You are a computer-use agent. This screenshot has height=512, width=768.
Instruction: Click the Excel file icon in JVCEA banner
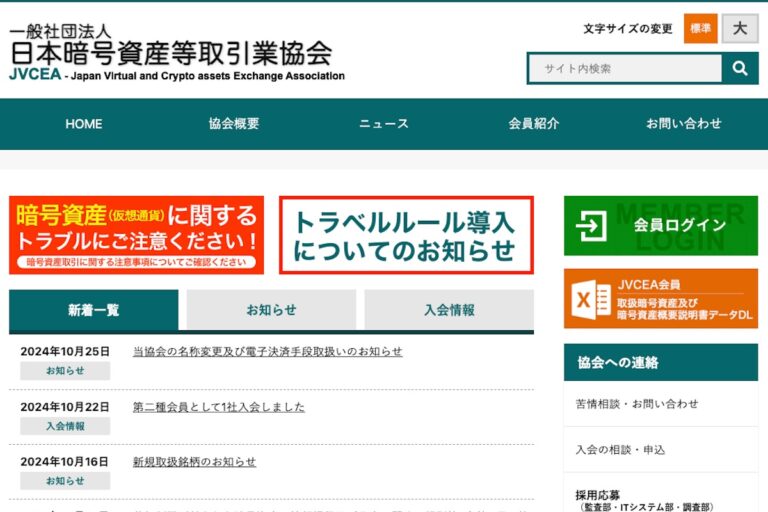(591, 299)
